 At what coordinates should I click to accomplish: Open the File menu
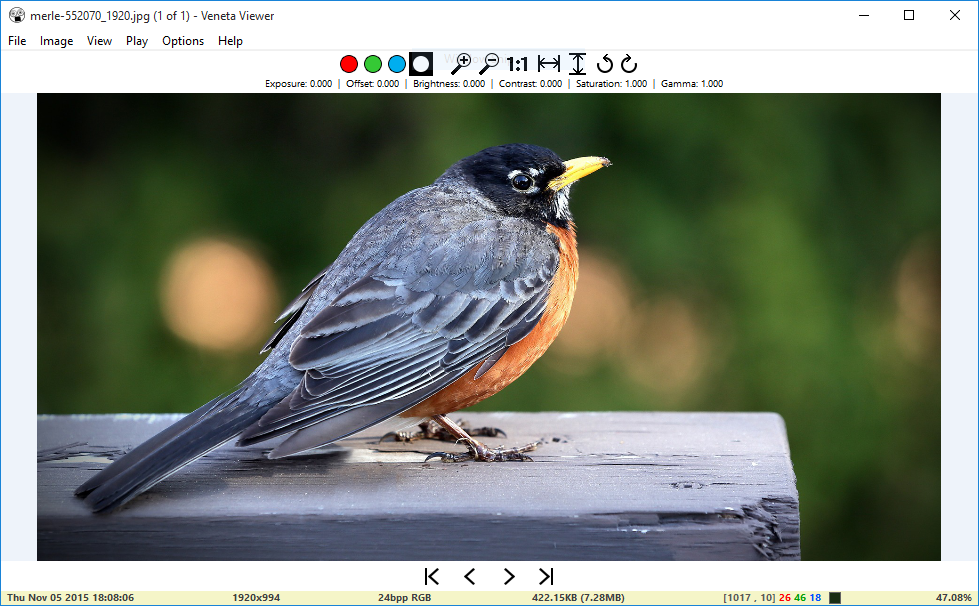click(17, 41)
